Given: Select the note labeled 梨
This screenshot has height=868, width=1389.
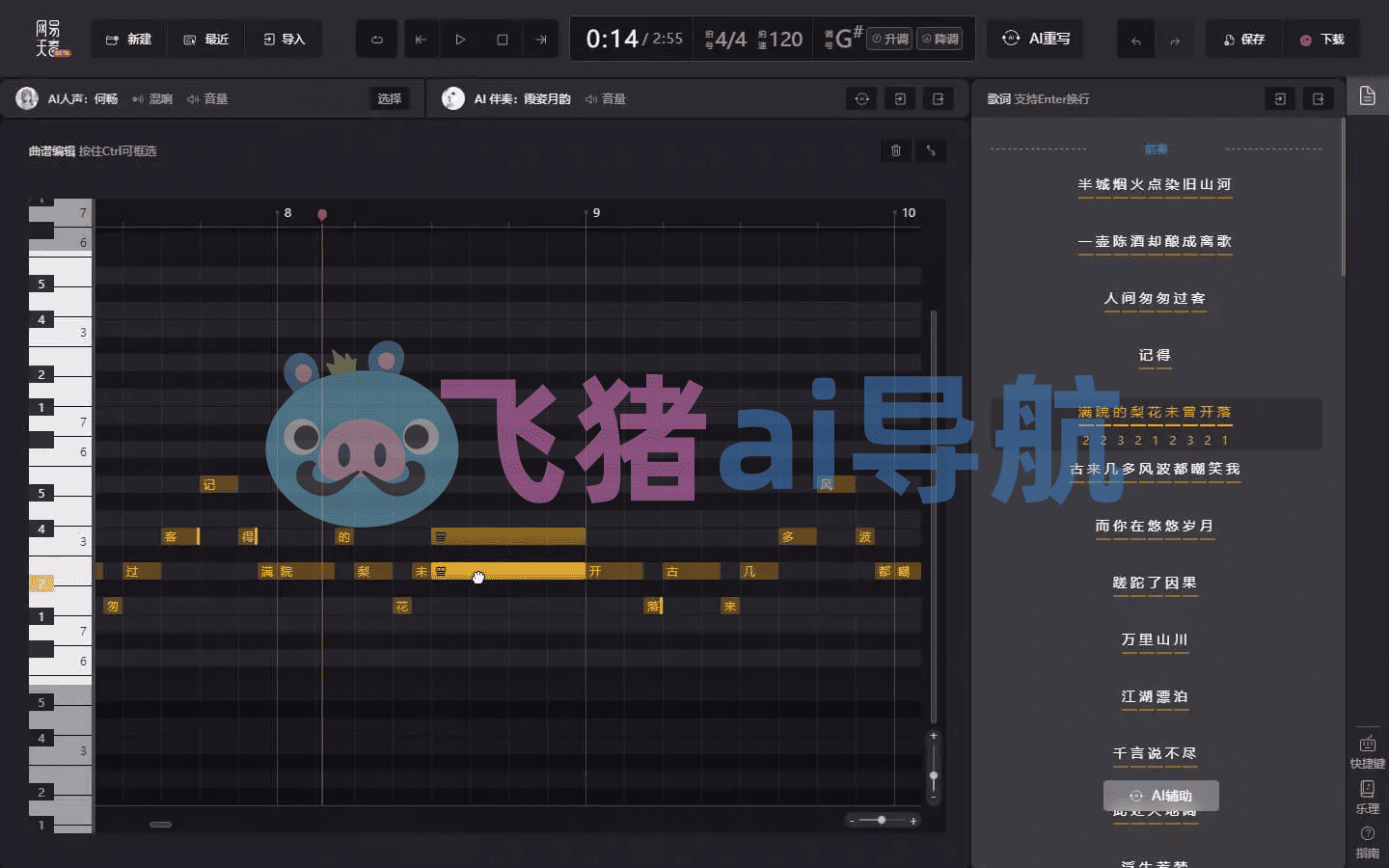Looking at the screenshot, I should click(373, 571).
